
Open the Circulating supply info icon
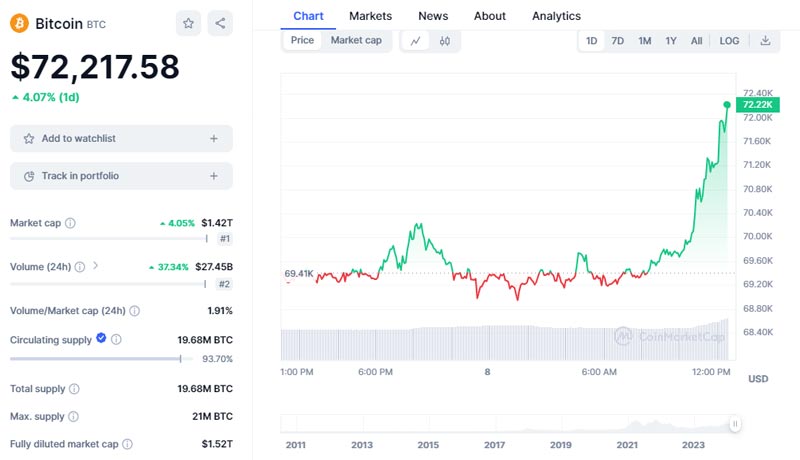tap(116, 339)
